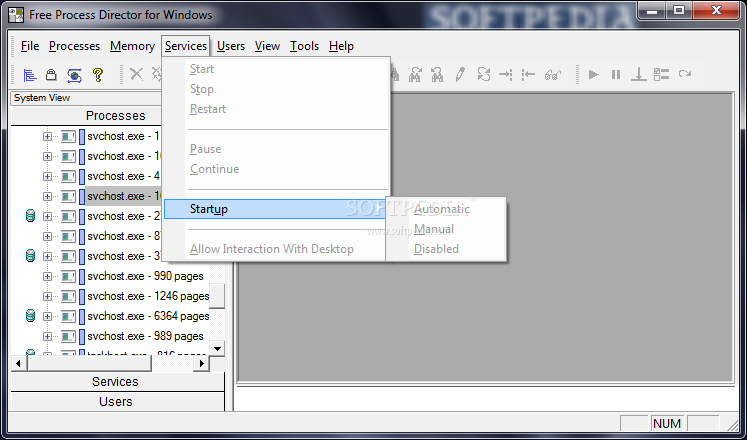This screenshot has width=747, height=440.
Task: Select the 'svchost.exe - 1246 pages' row
Action: click(x=148, y=296)
